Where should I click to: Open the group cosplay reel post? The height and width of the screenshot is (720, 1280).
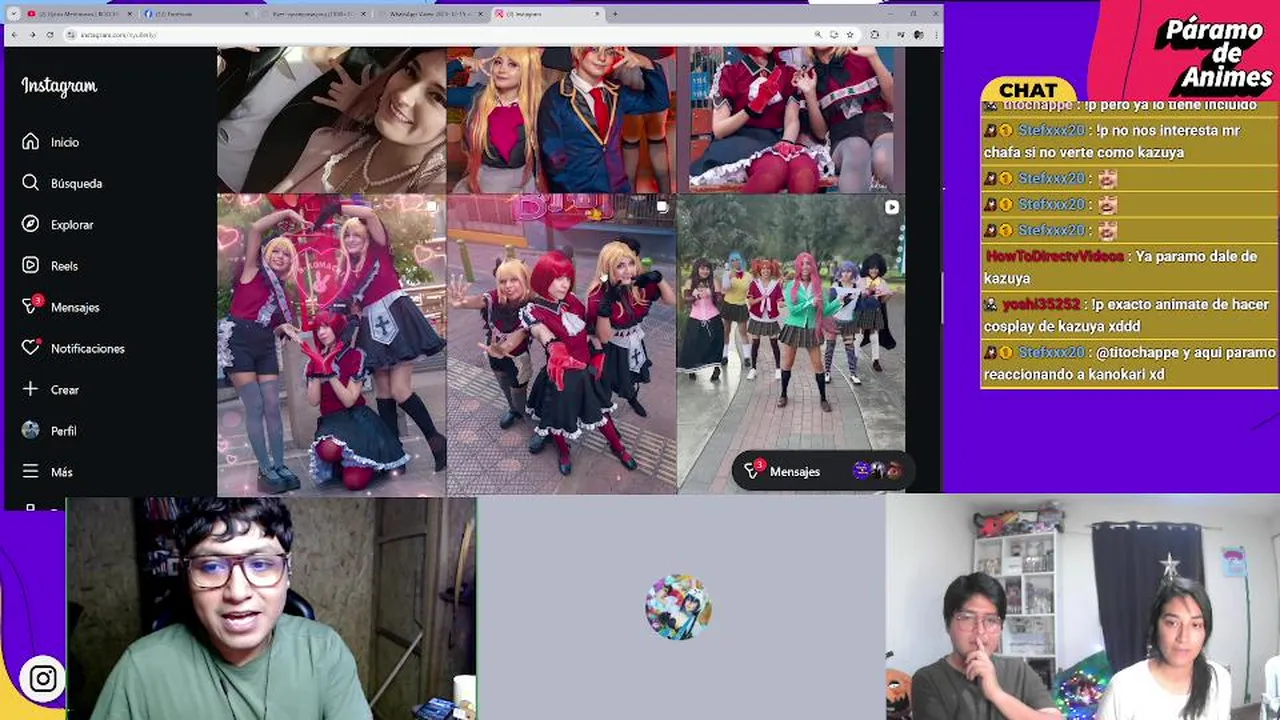[x=791, y=345]
